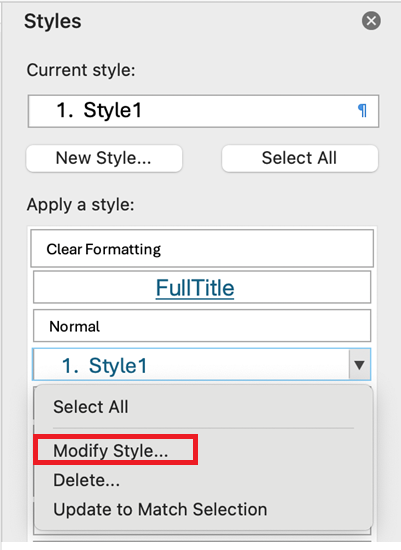This screenshot has width=401, height=550.
Task: Click the Select All button beside New Style
Action: pyautogui.click(x=300, y=158)
